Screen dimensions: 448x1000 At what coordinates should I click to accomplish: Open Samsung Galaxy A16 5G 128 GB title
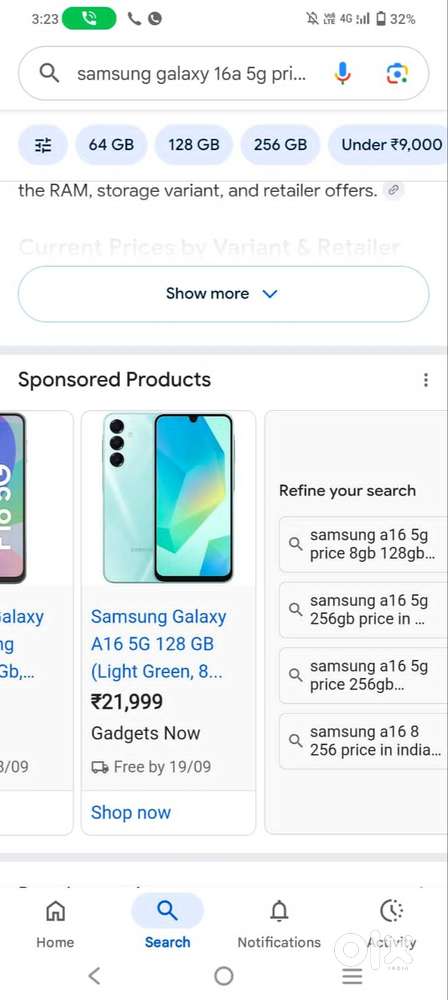[158, 644]
